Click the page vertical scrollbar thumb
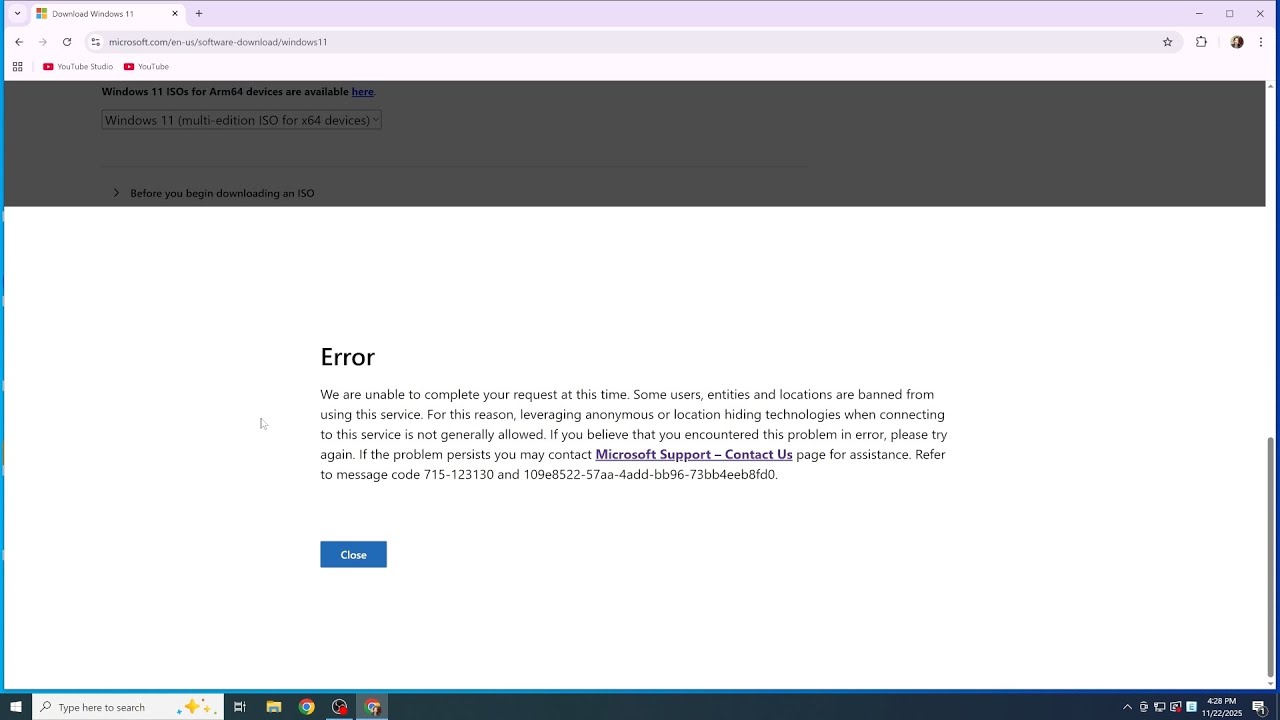 [x=1271, y=557]
